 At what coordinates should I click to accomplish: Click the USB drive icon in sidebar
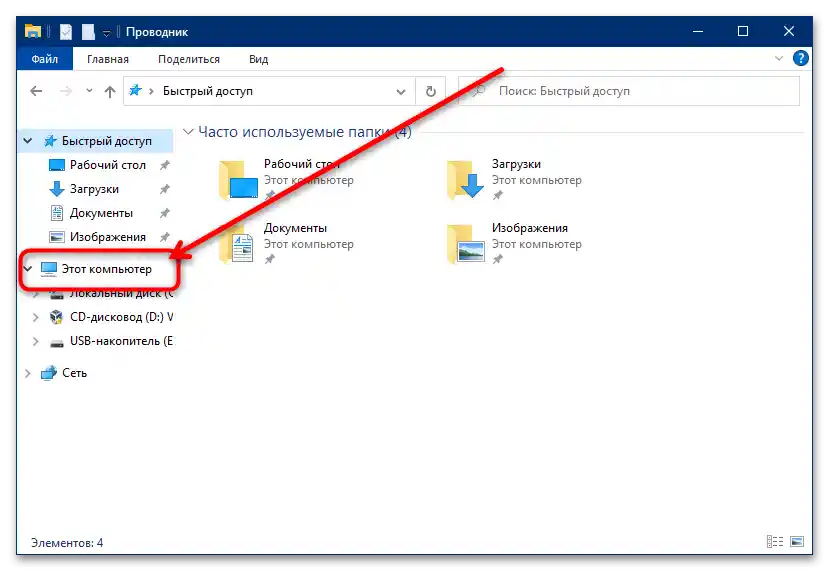pyautogui.click(x=57, y=343)
